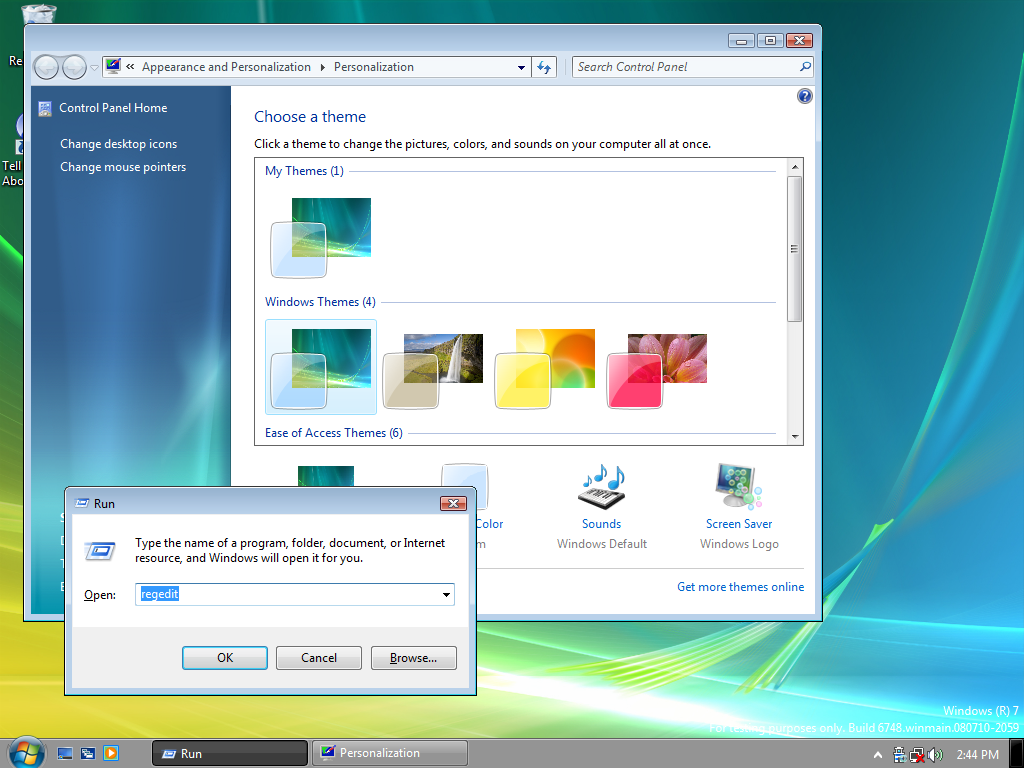1024x768 pixels.
Task: Select the My Themes unsaved theme thumbnail
Action: tap(321, 237)
